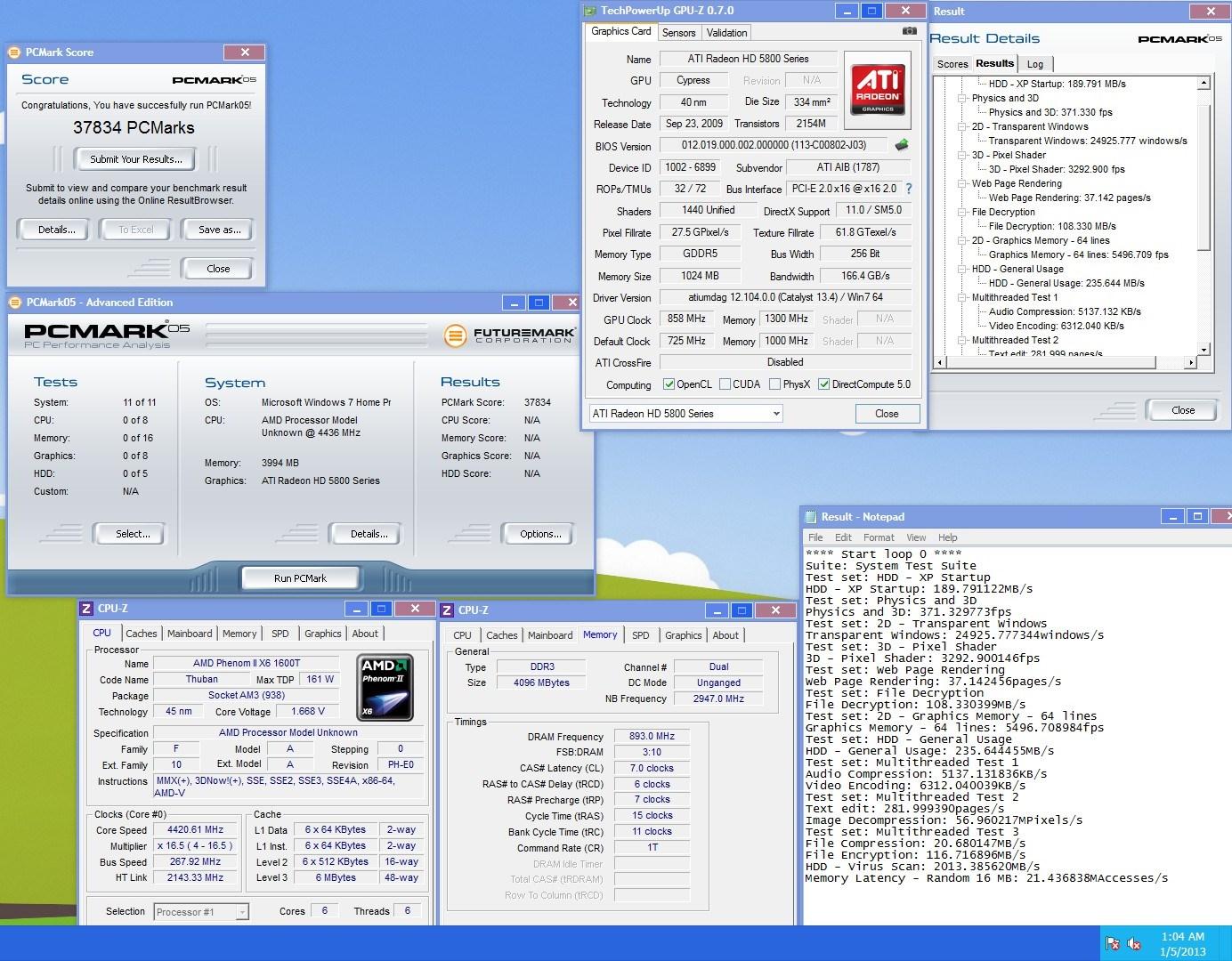Open the Scores tab in Result Details
Viewport: 1232px width, 961px height.
(952, 64)
